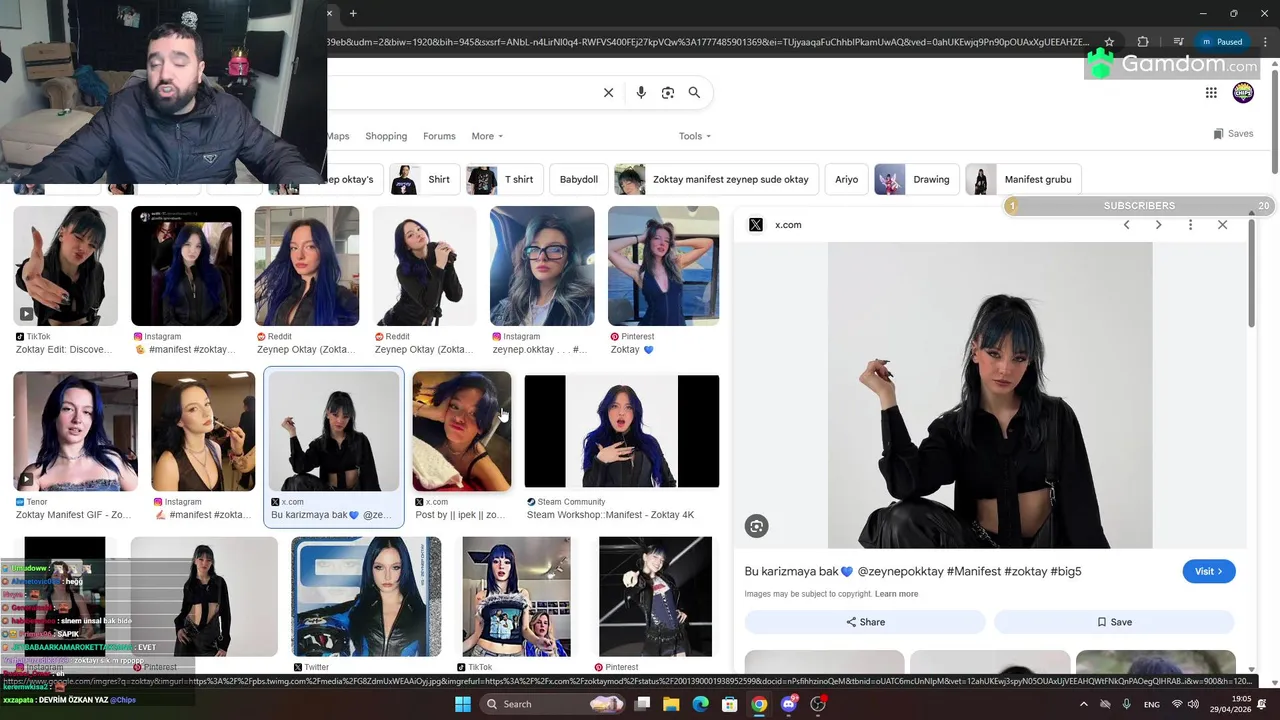
Task: Expand the More search filters dropdown
Action: 487,136
